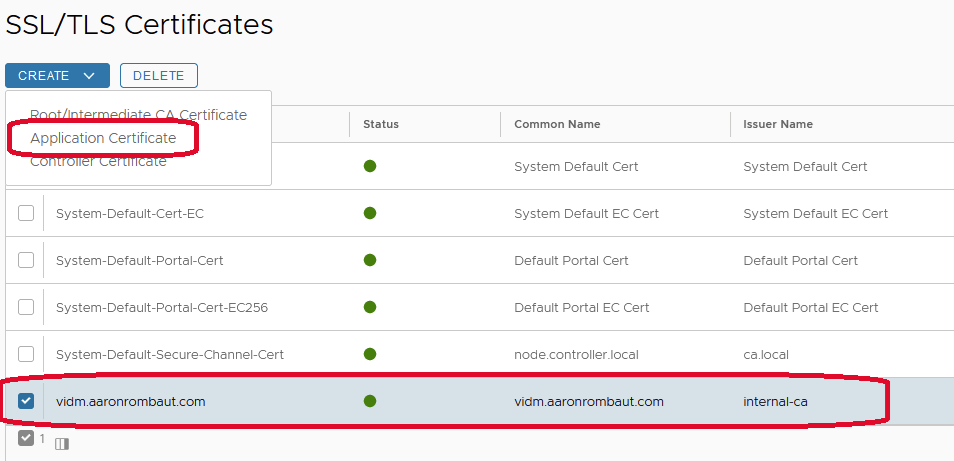Click status dot of System-Default-Secure-Channel-Cert row
Image resolution: width=954 pixels, height=461 pixels.
point(370,354)
